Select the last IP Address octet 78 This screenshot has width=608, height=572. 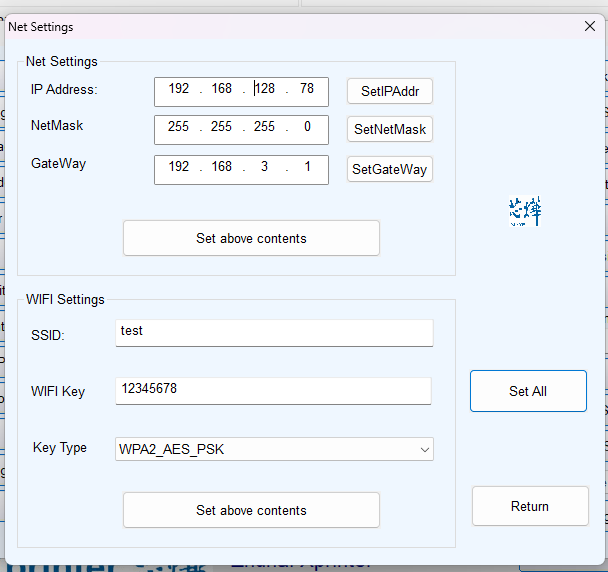tap(307, 90)
